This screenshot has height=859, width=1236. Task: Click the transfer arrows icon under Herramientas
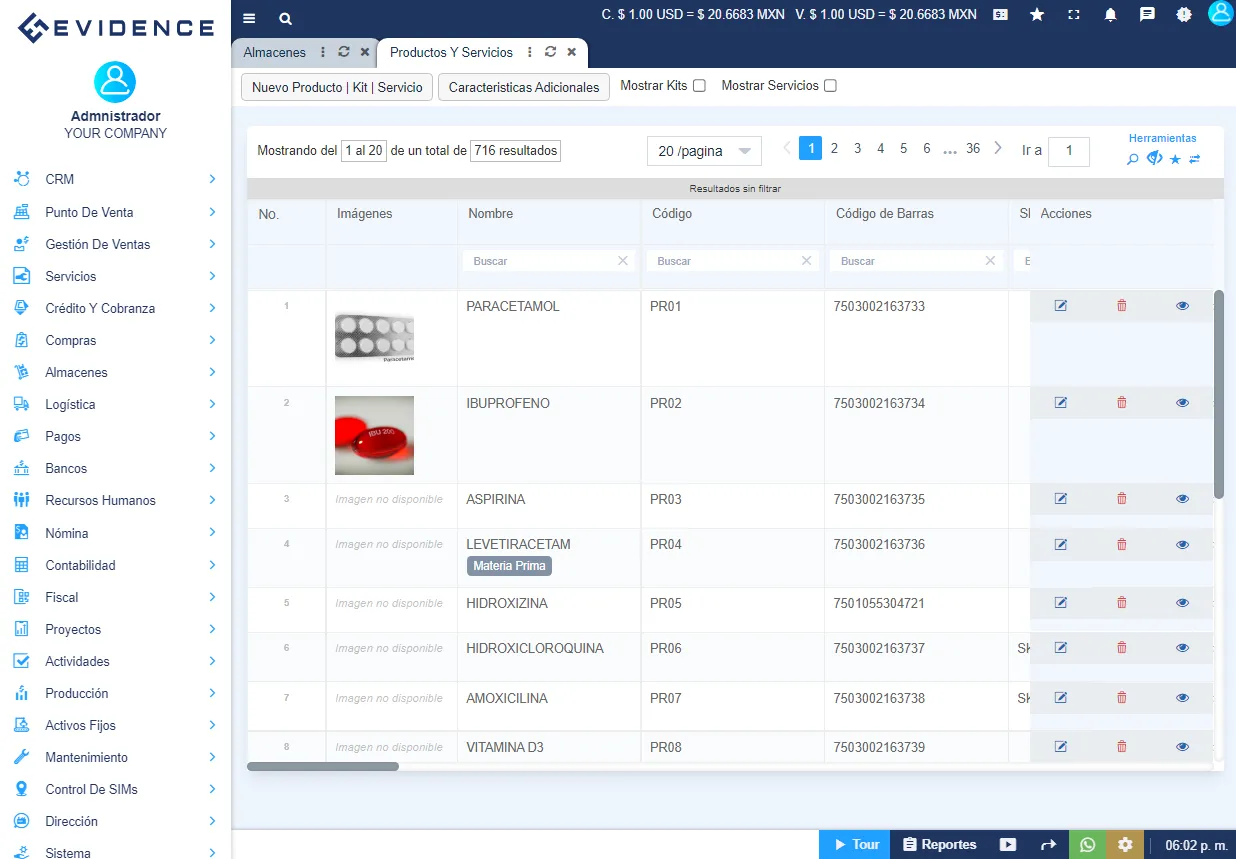pos(1195,158)
